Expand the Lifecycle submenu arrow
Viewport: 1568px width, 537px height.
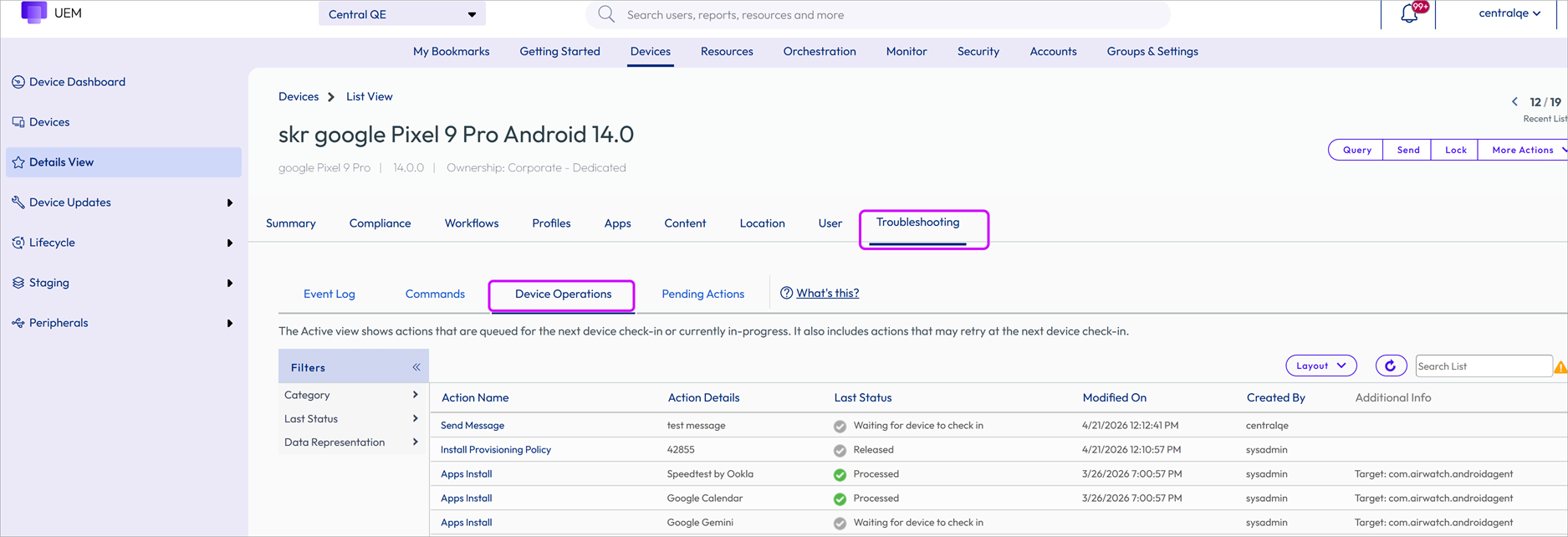click(x=230, y=243)
